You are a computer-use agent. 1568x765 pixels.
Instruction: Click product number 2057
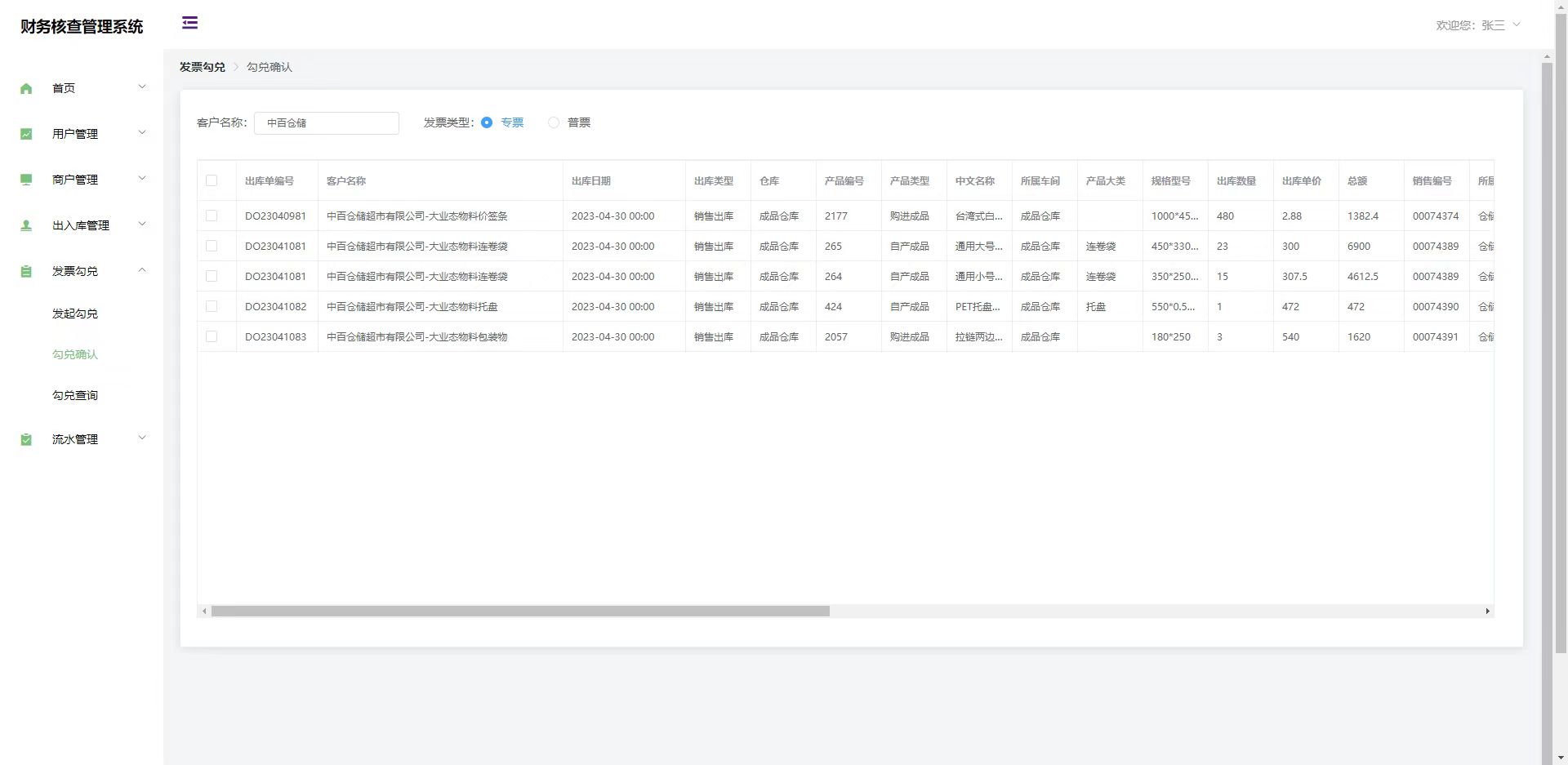pyautogui.click(x=836, y=336)
